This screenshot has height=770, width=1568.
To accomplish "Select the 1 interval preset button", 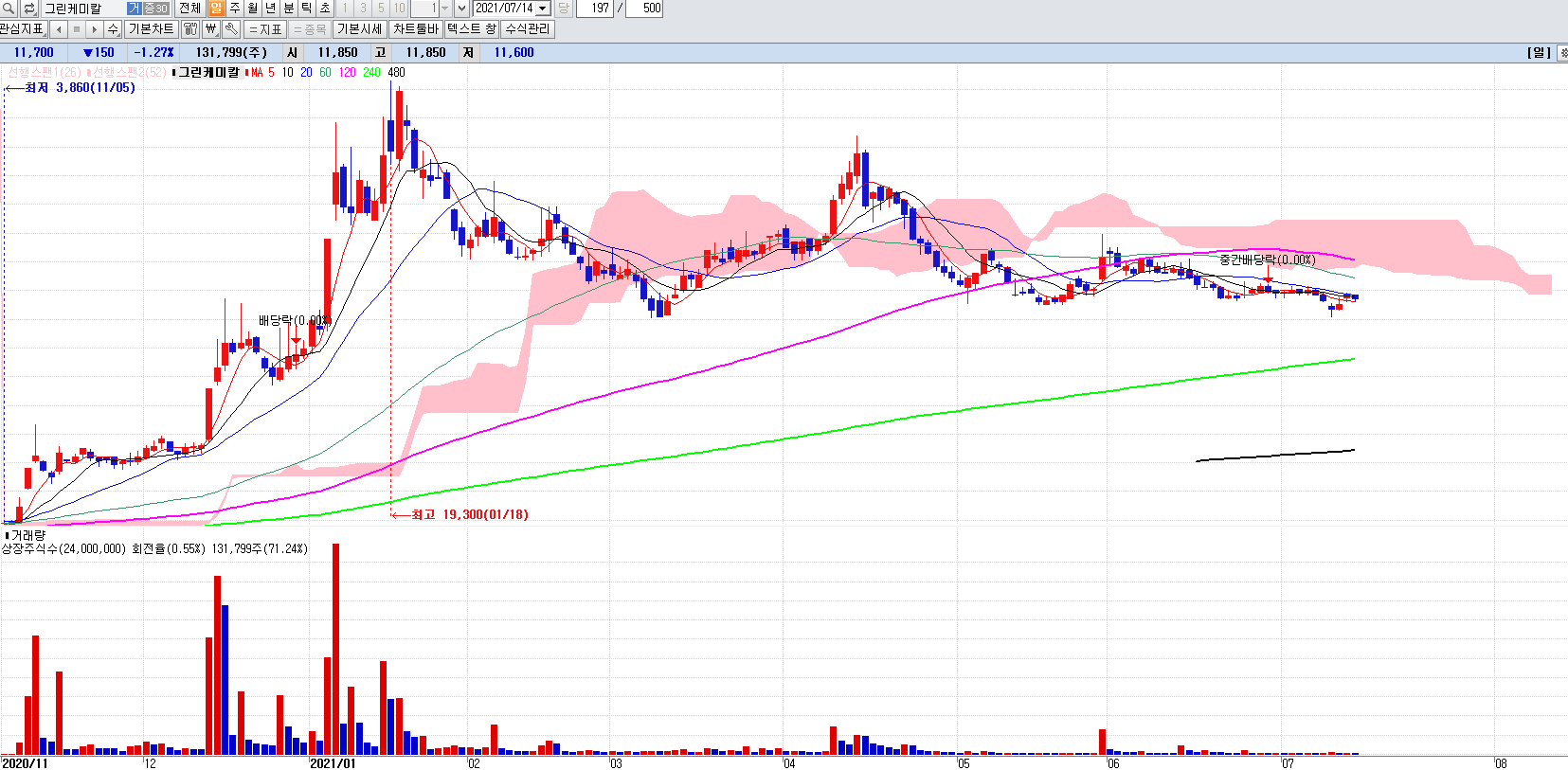I will tap(345, 9).
